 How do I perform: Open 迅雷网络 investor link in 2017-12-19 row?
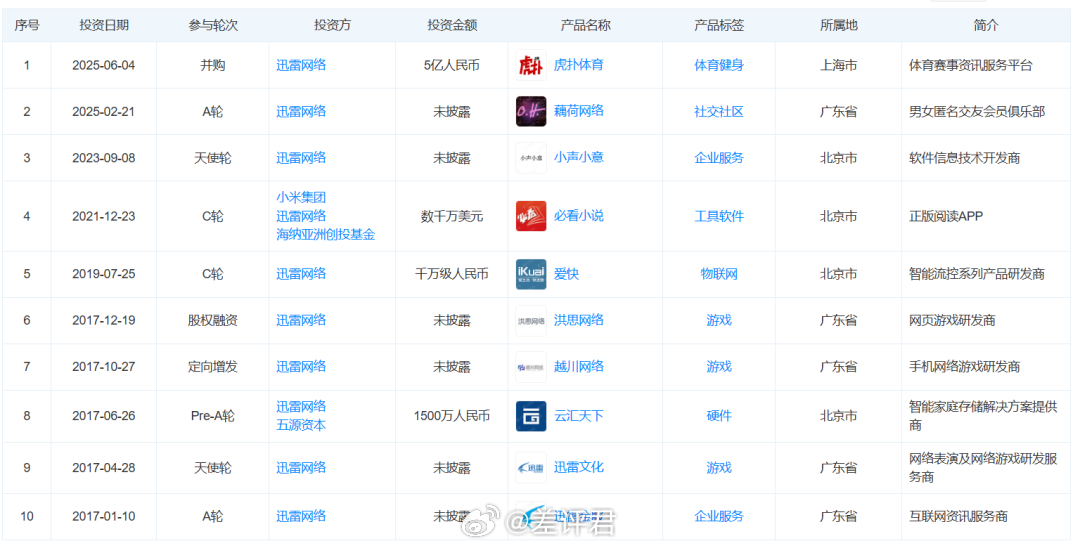click(x=301, y=320)
